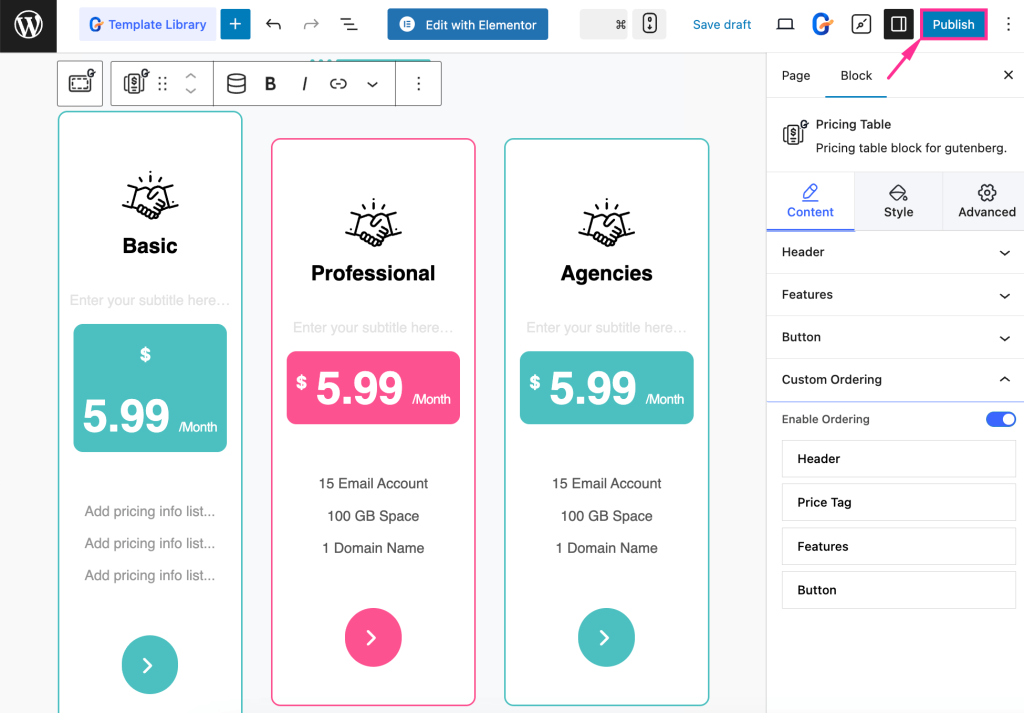The width and height of the screenshot is (1024, 713).
Task: Save draft of the page
Action: click(x=722, y=25)
